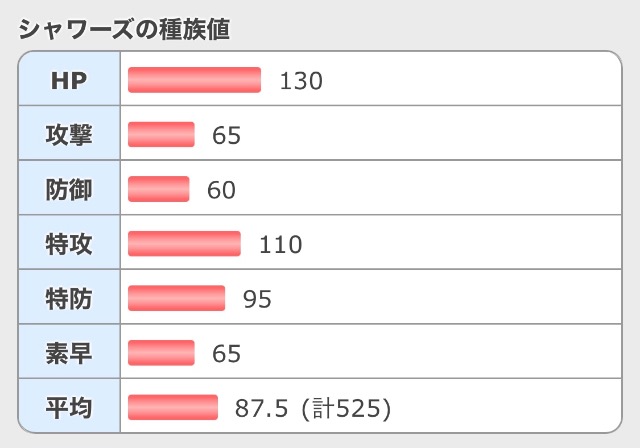The height and width of the screenshot is (448, 640).
Task: Click the 攻撃 red stat bar
Action: click(x=161, y=135)
